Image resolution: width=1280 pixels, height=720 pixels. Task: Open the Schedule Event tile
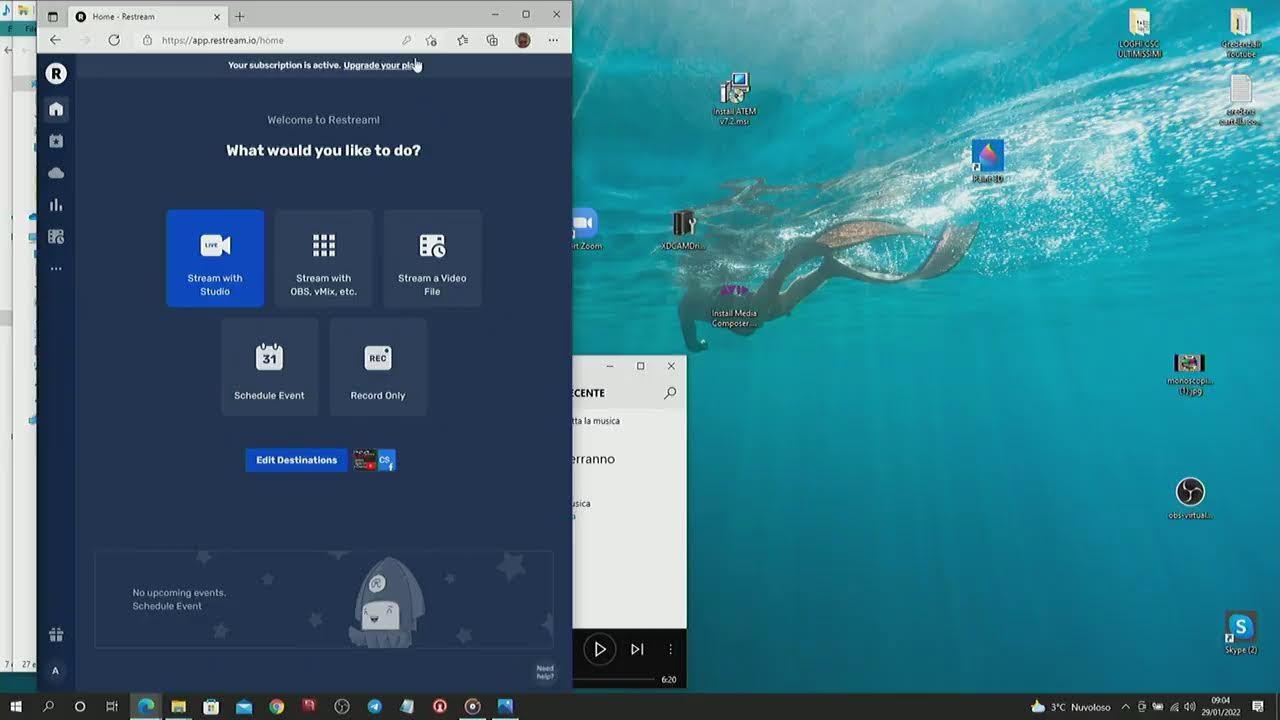(x=269, y=367)
